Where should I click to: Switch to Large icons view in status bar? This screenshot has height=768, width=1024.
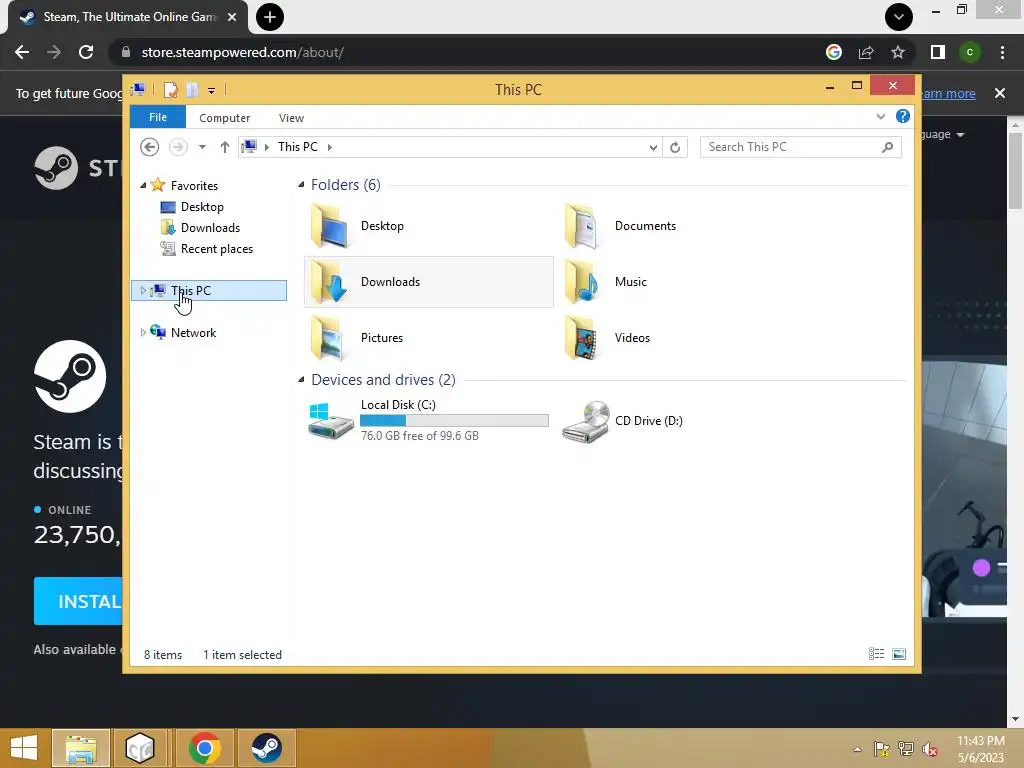click(899, 654)
